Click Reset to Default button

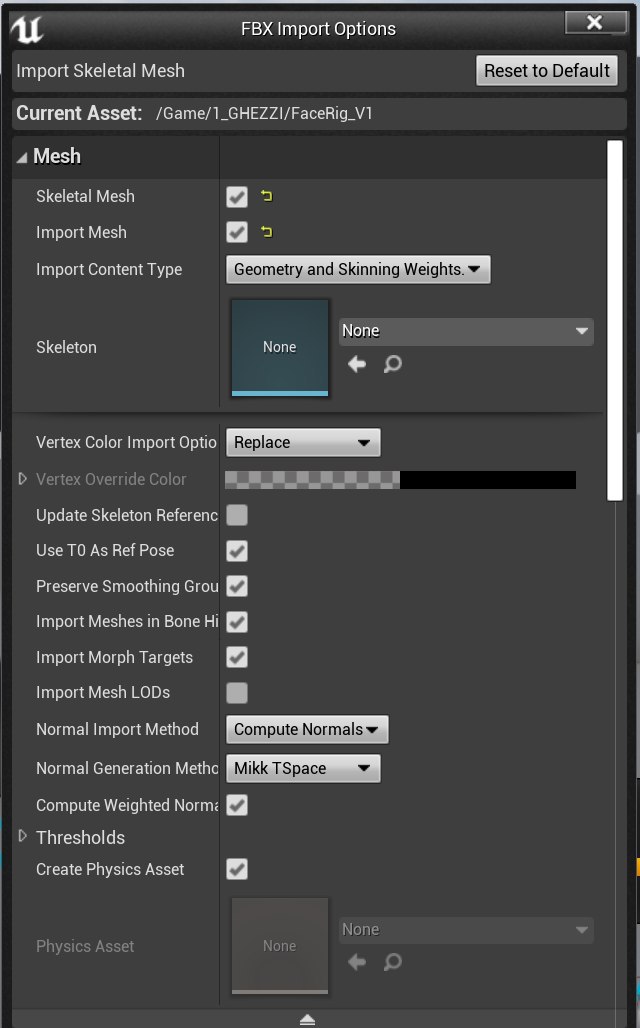click(547, 70)
